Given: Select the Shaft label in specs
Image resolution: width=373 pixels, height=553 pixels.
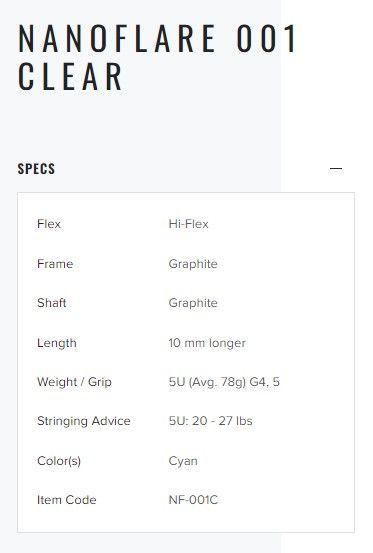Looking at the screenshot, I should click(51, 303).
